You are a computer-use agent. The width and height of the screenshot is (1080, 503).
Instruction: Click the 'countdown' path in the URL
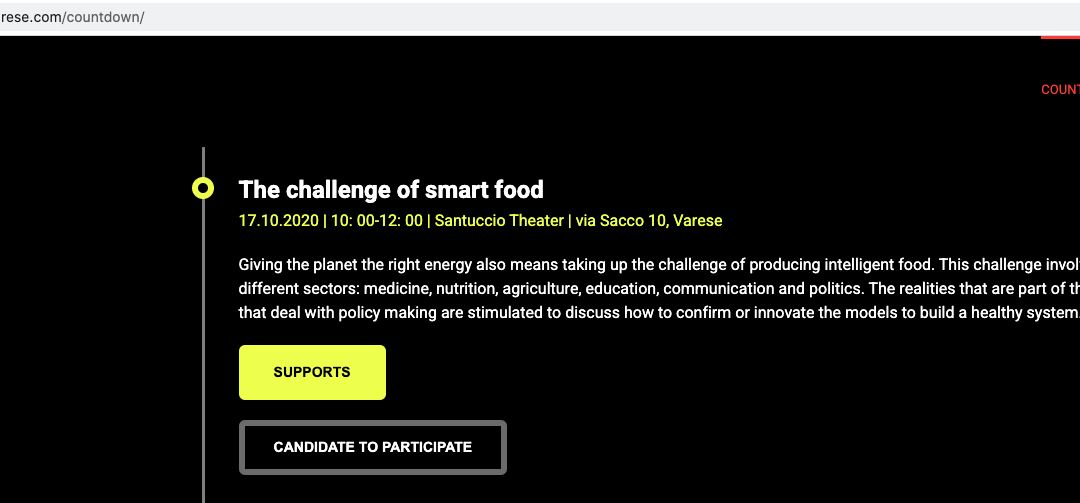click(x=105, y=18)
